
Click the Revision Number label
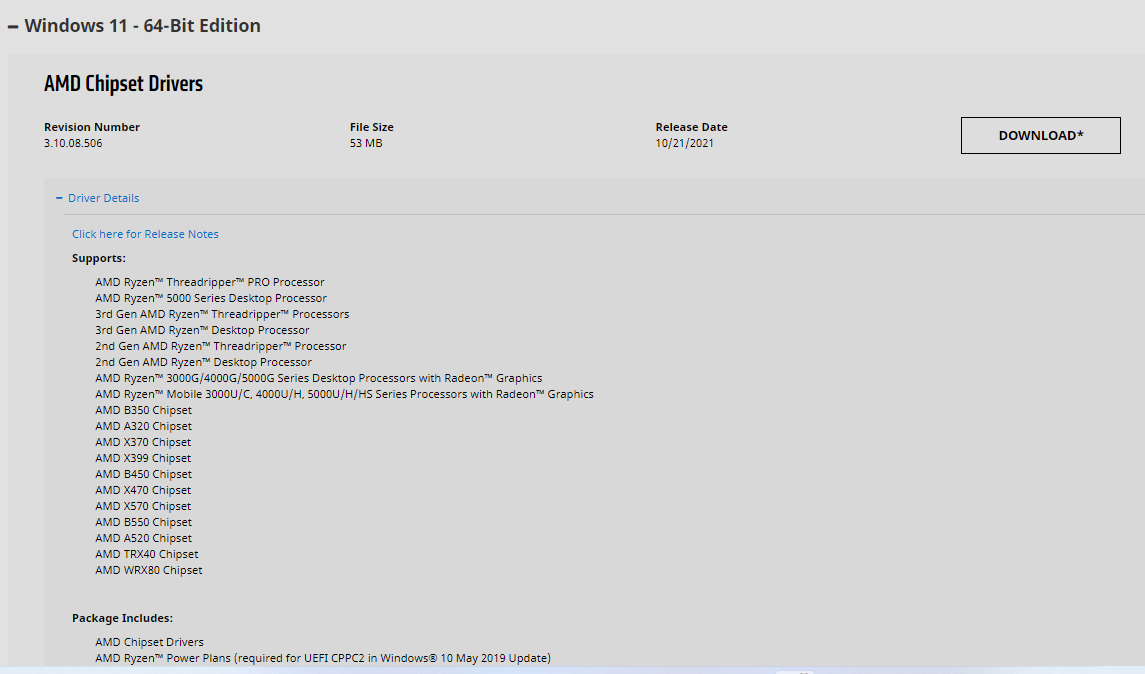(92, 127)
